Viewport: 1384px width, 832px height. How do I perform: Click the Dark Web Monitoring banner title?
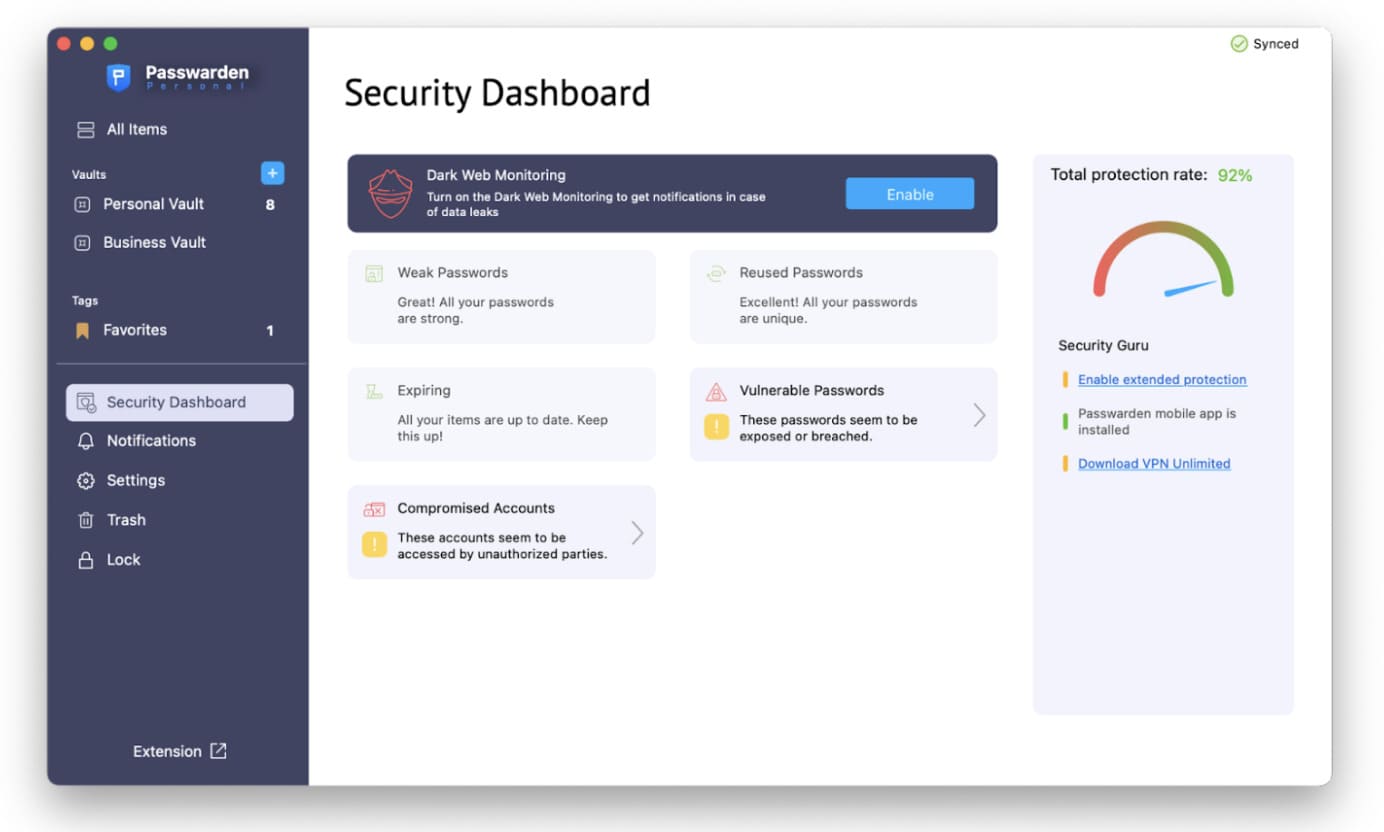[496, 175]
